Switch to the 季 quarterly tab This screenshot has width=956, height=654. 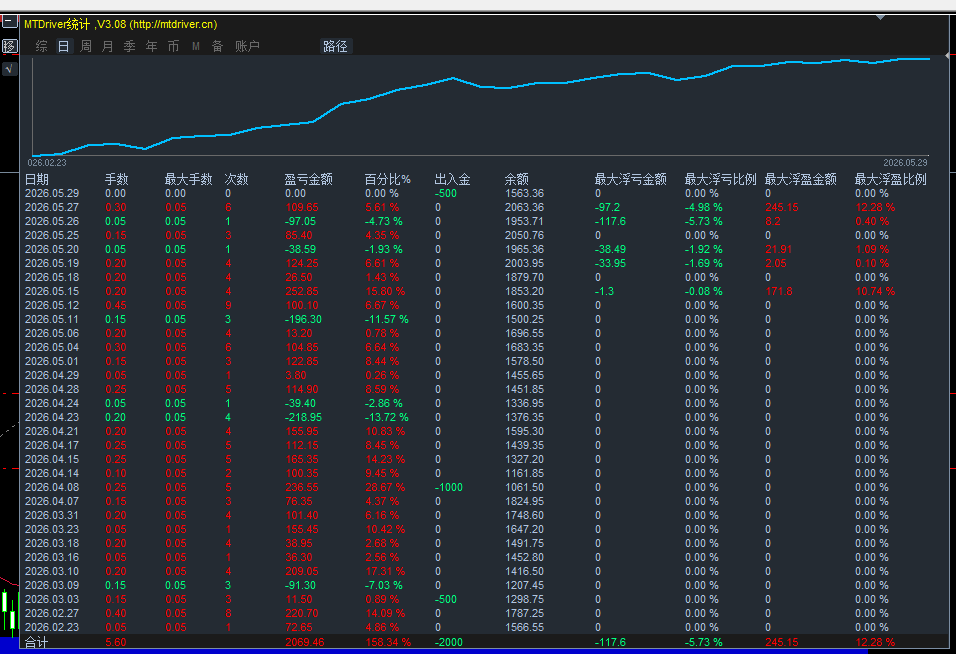[129, 46]
